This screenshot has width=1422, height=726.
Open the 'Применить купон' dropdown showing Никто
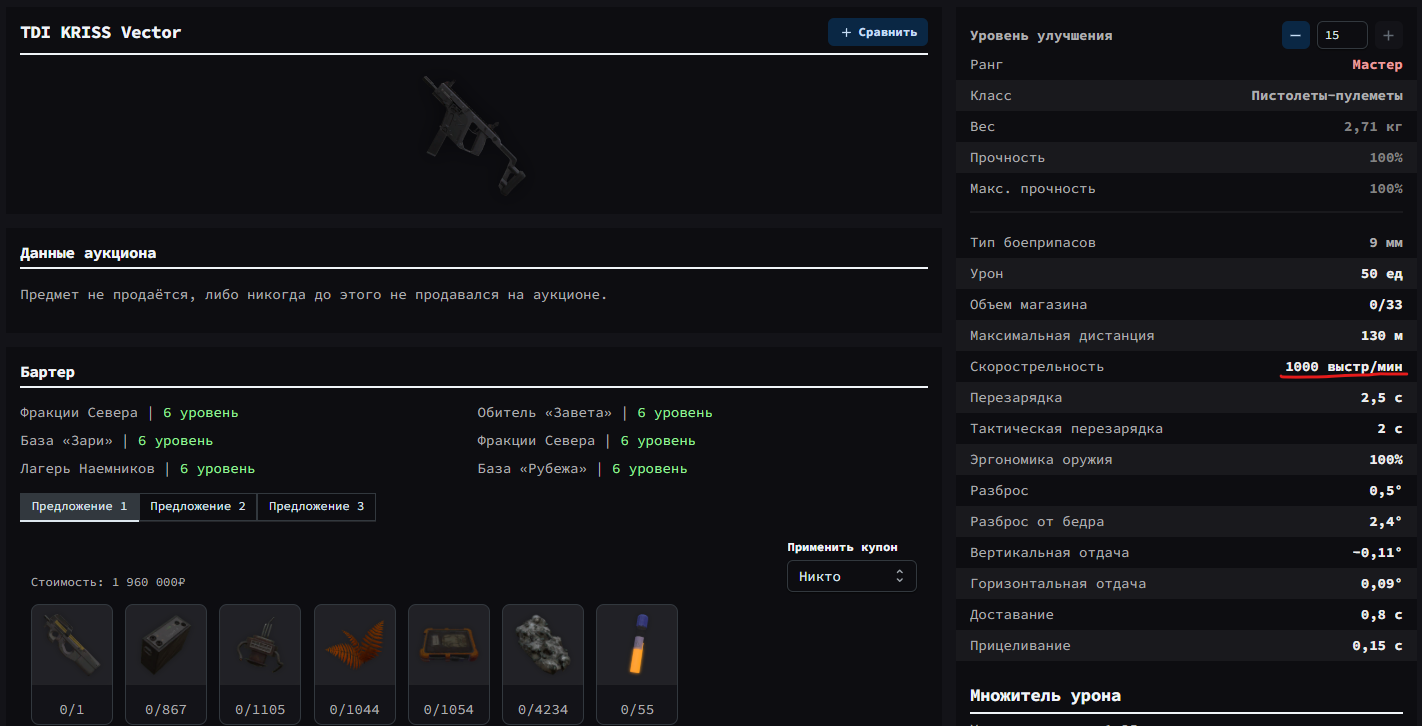click(851, 576)
